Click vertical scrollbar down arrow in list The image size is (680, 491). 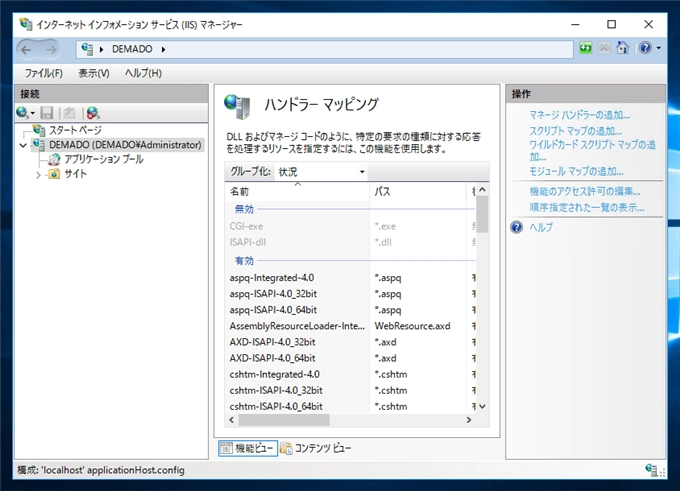(x=482, y=406)
